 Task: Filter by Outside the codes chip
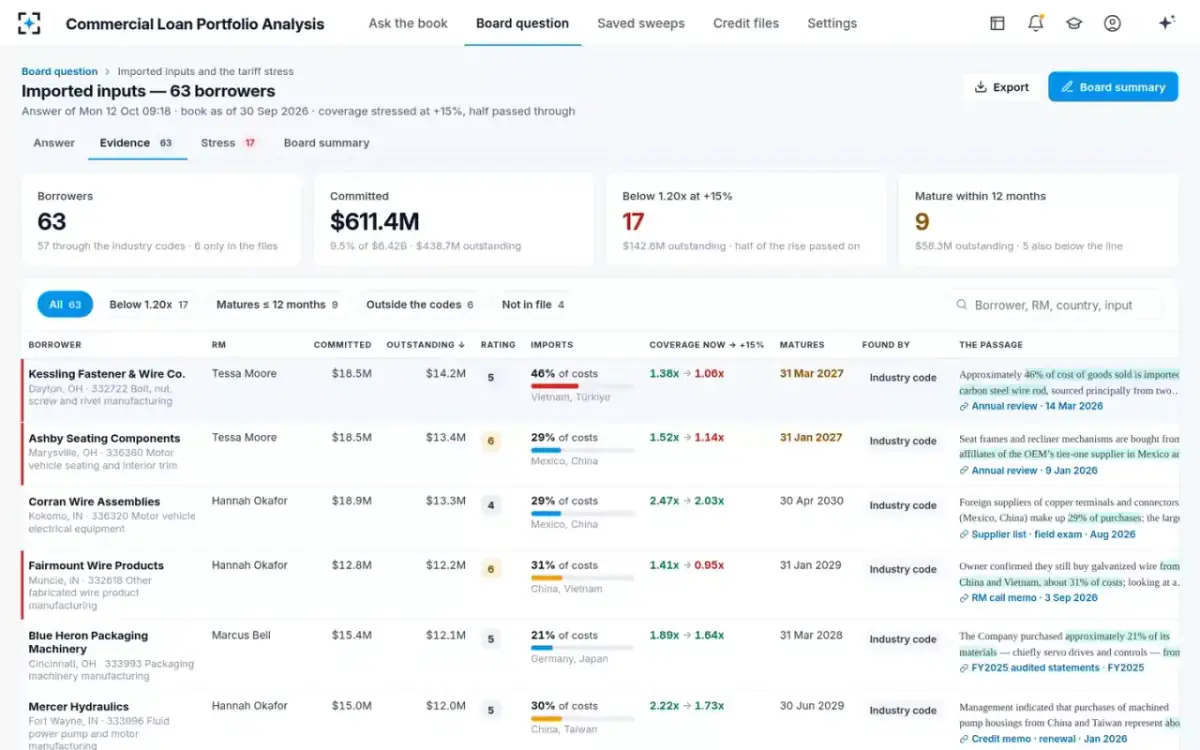[420, 305]
